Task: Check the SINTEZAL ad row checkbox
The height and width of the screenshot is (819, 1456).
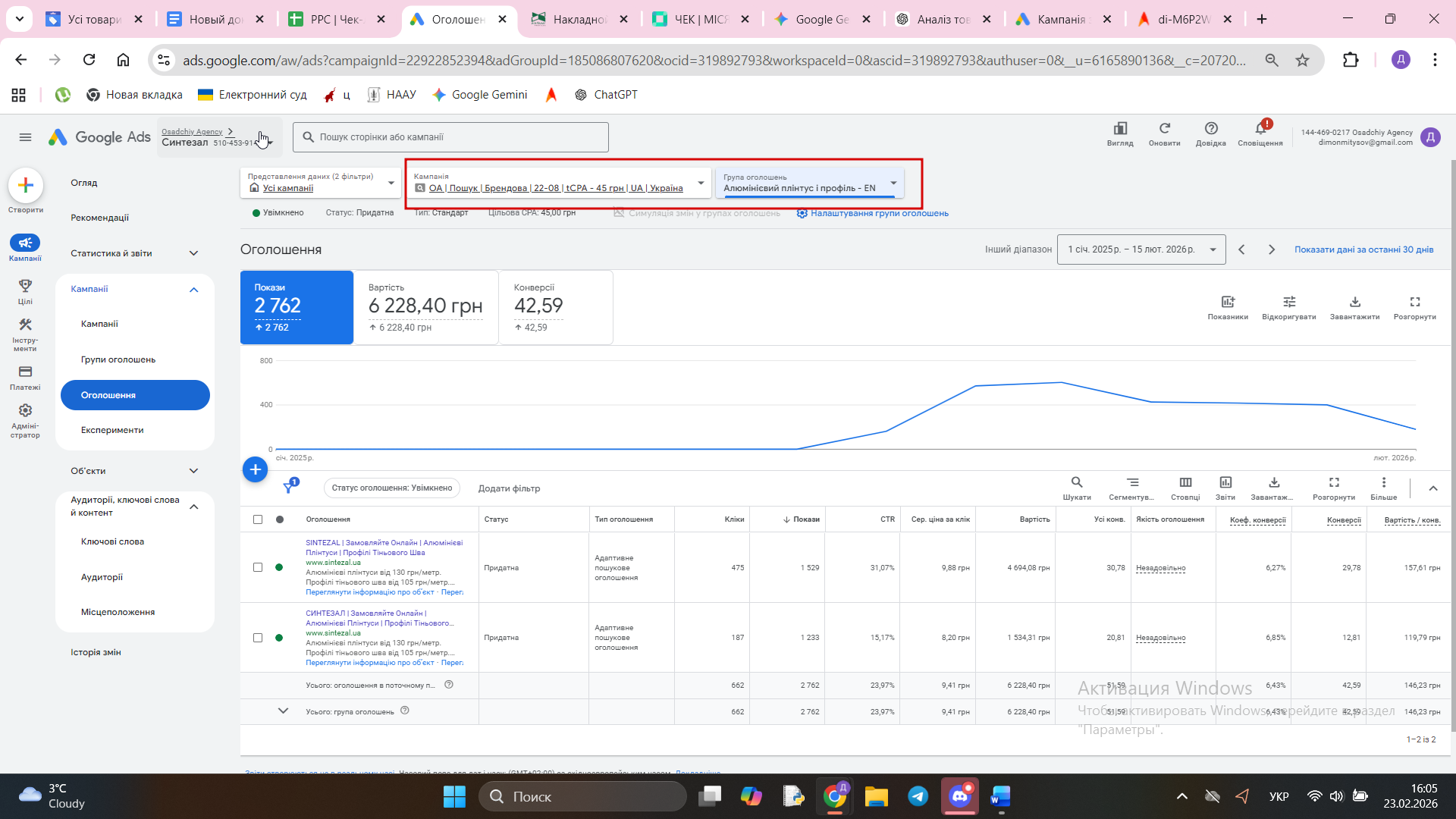Action: coord(258,567)
